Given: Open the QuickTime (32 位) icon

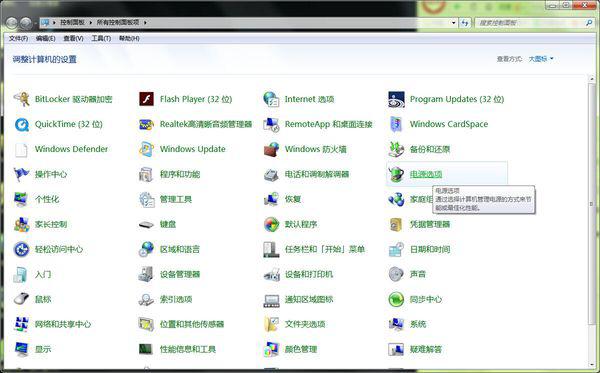Looking at the screenshot, I should click(21, 124).
